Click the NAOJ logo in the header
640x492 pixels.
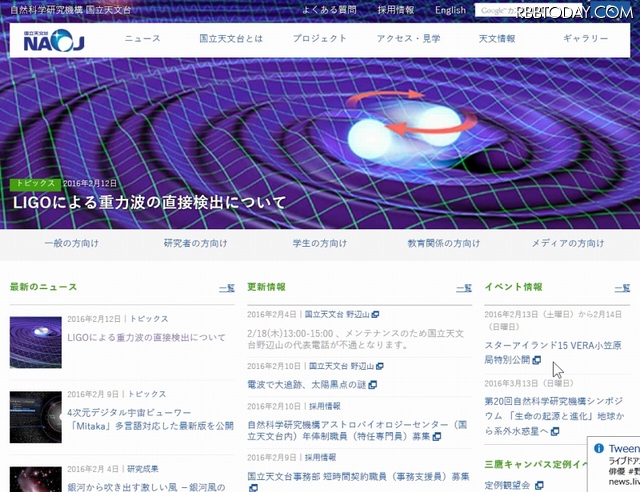point(53,40)
